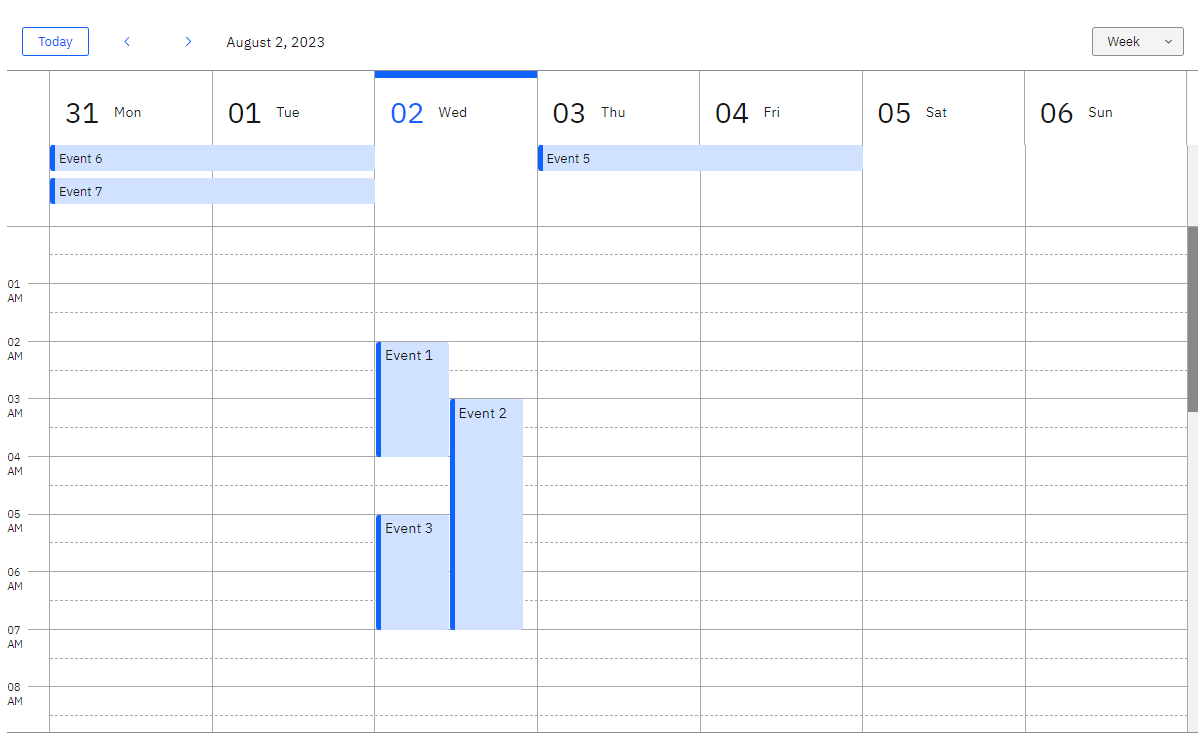Image resolution: width=1204 pixels, height=739 pixels.
Task: Go to next week with right chevron
Action: [188, 41]
